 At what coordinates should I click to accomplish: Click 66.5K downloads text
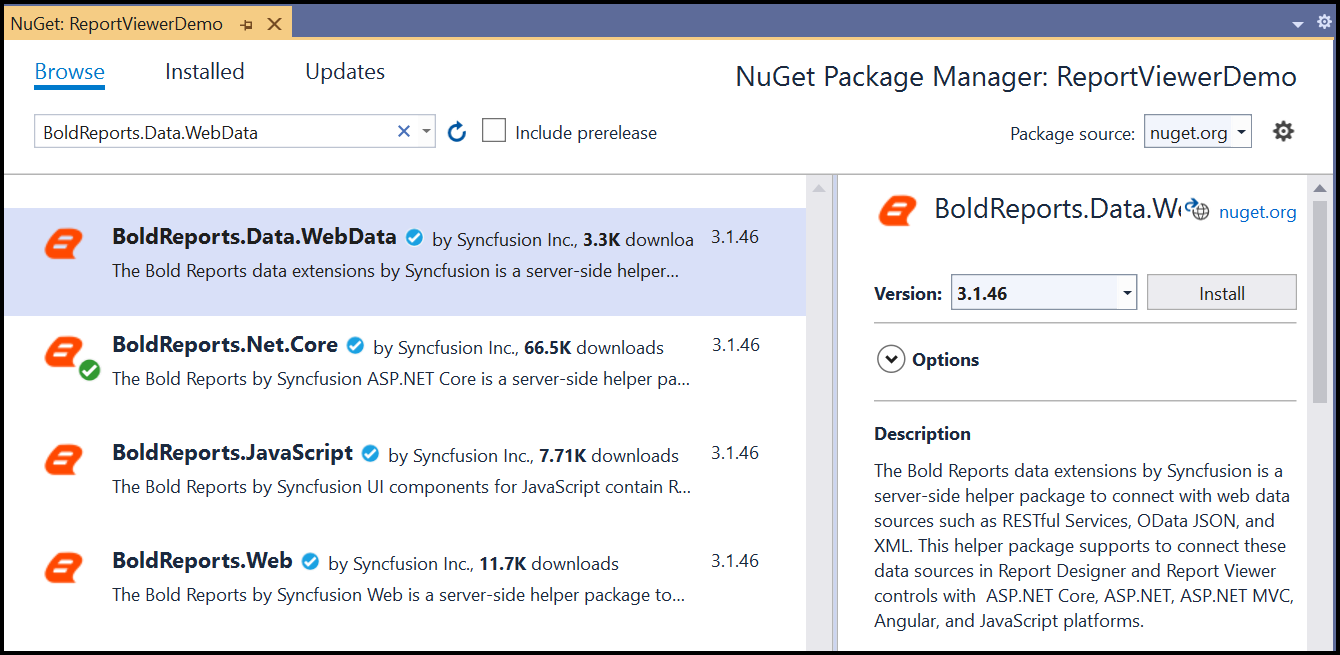click(594, 348)
